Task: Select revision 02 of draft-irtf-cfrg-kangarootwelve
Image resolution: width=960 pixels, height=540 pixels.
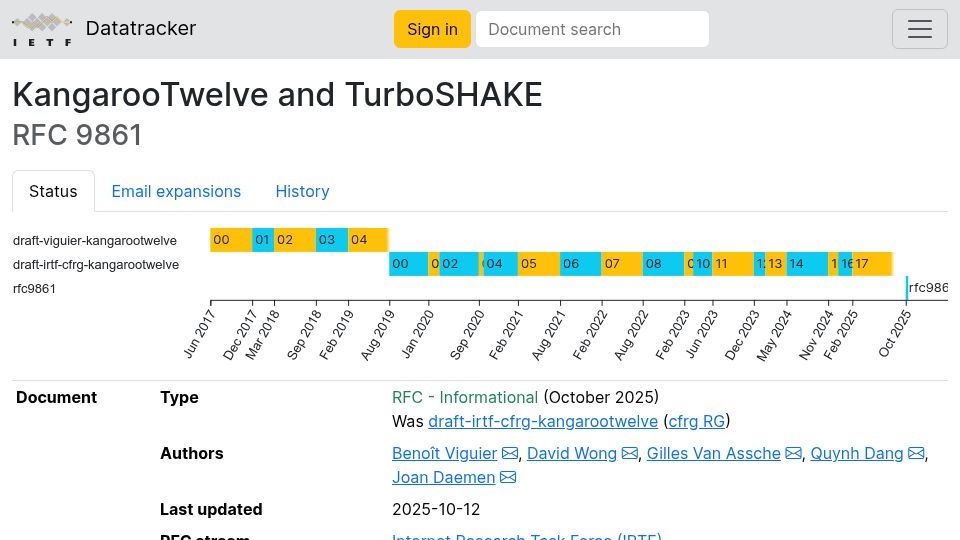Action: (x=459, y=264)
